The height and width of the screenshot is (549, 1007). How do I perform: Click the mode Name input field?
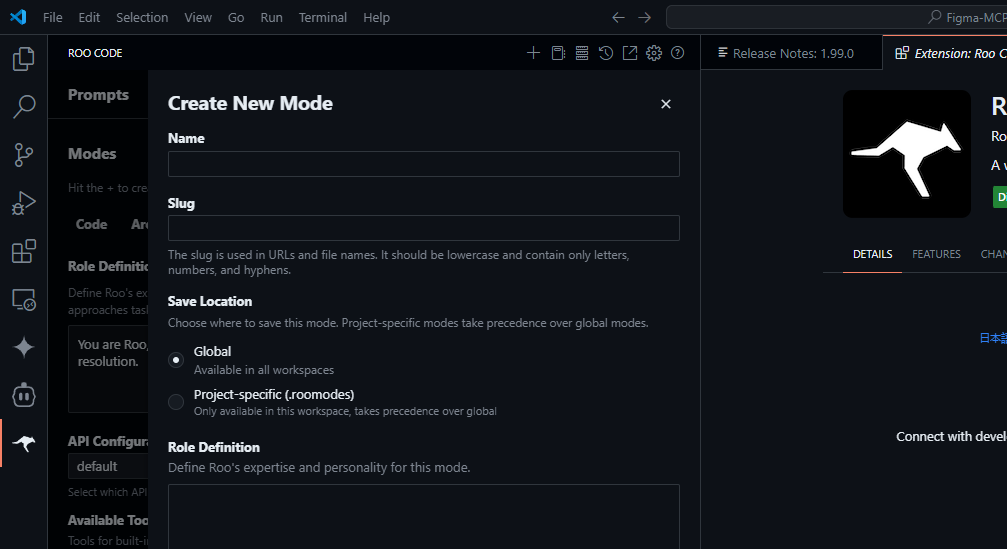[x=424, y=164]
